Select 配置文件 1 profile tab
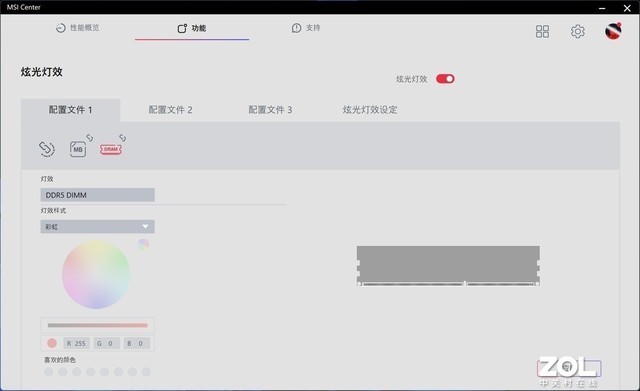 pyautogui.click(x=71, y=110)
